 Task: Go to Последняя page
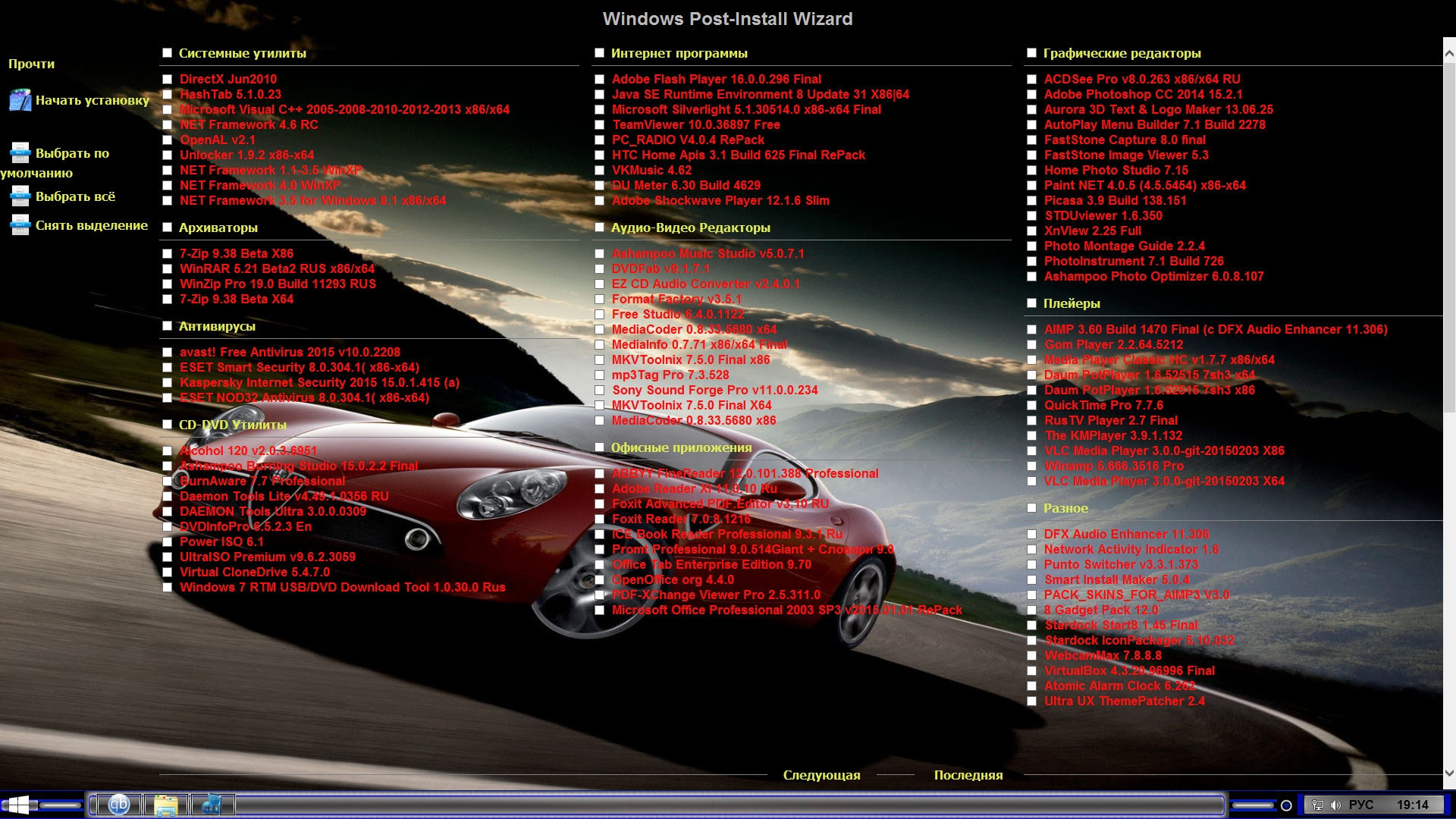pos(968,775)
